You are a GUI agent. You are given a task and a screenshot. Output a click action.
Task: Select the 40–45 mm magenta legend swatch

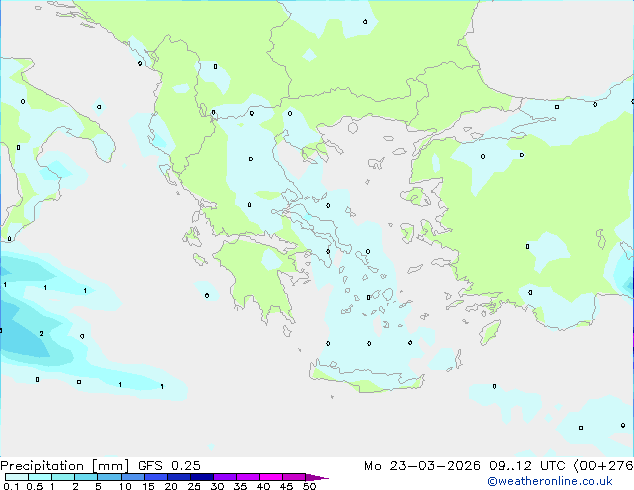click(271, 477)
